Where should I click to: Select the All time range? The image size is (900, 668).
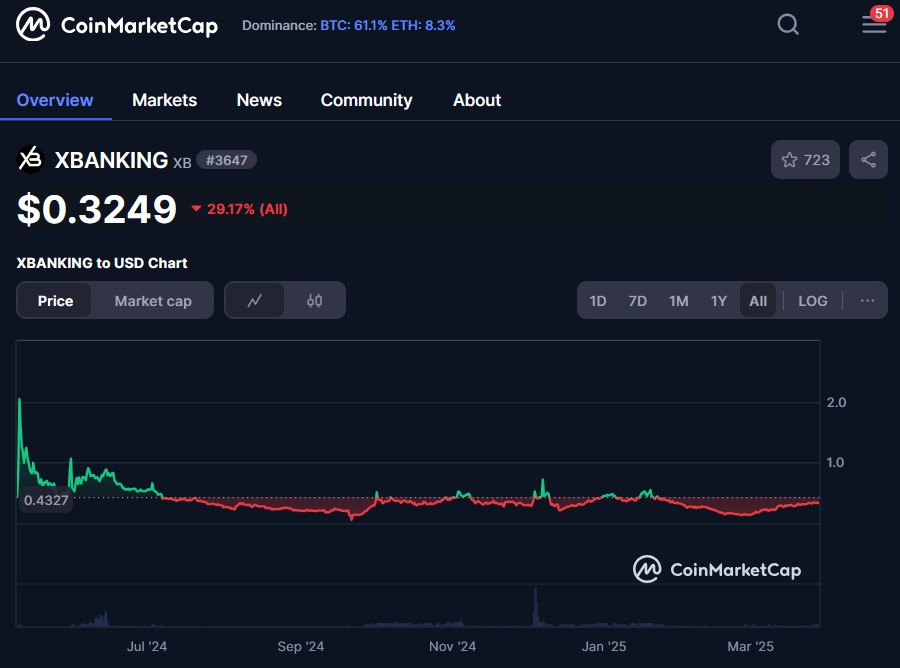[758, 301]
